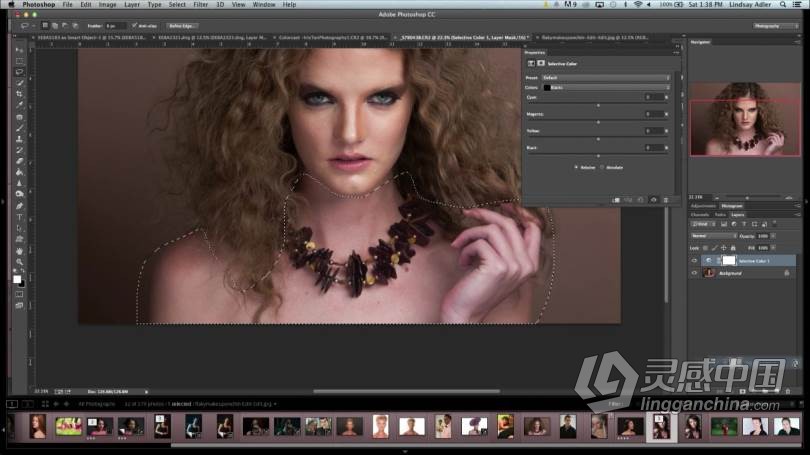Click the Feather input field

115,26
